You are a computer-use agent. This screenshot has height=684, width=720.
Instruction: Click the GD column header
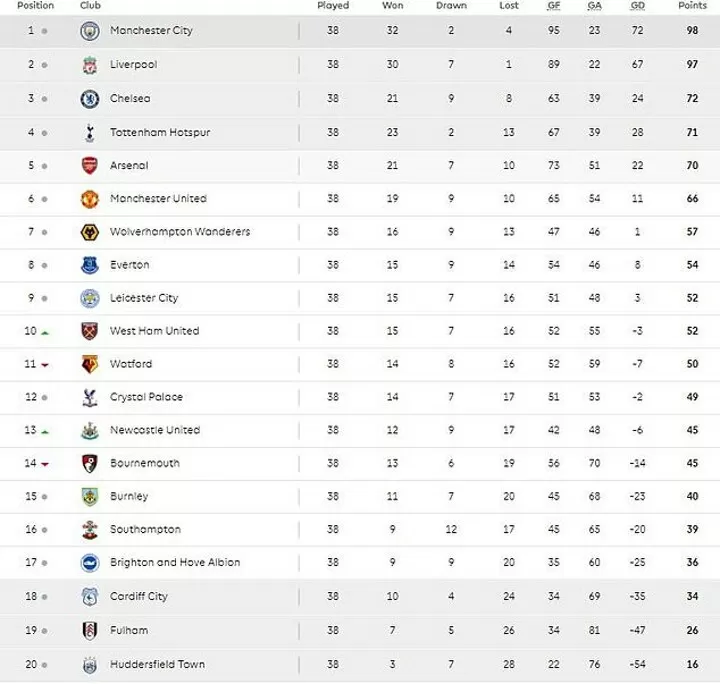coord(638,6)
